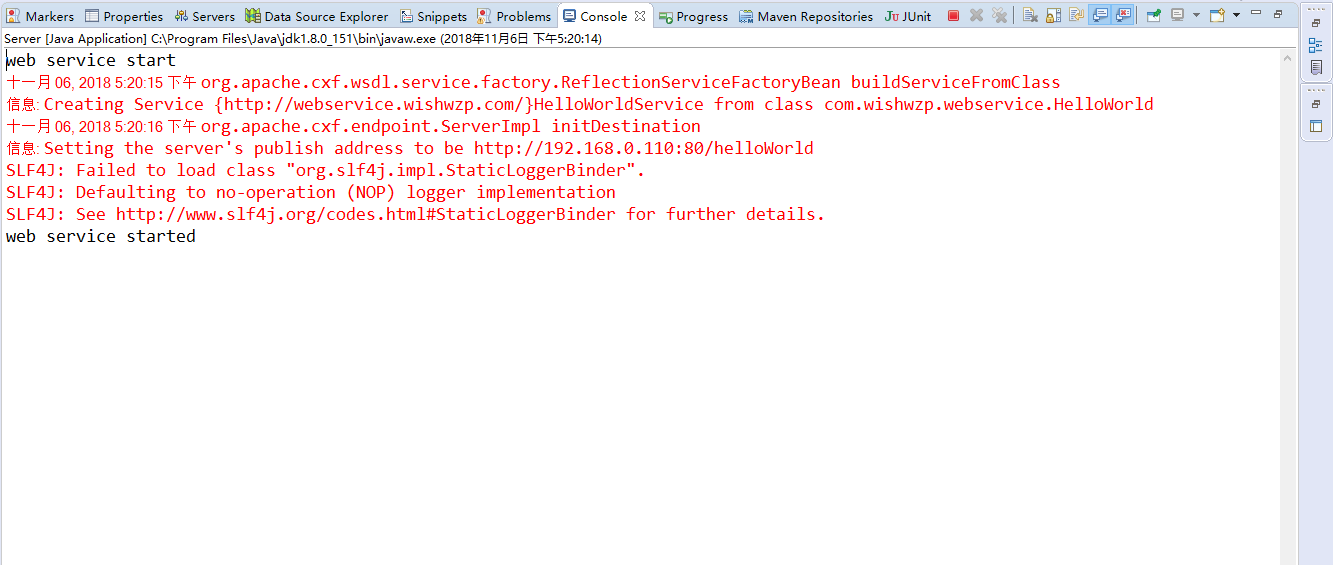Clear the console output
Viewport: 1333px width, 565px height.
1030,15
